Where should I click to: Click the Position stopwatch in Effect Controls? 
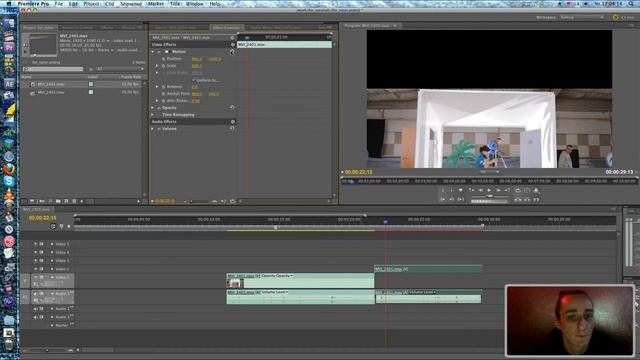point(164,59)
